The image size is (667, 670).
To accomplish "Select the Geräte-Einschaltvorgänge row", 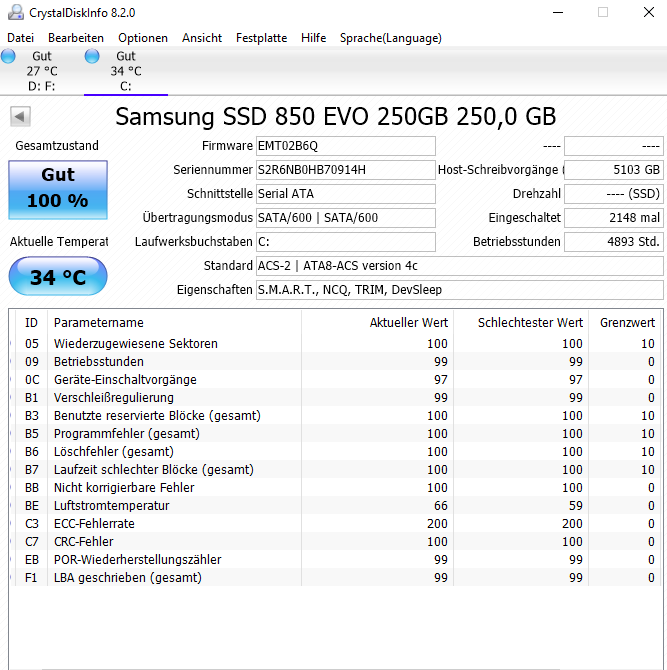I will [x=336, y=379].
